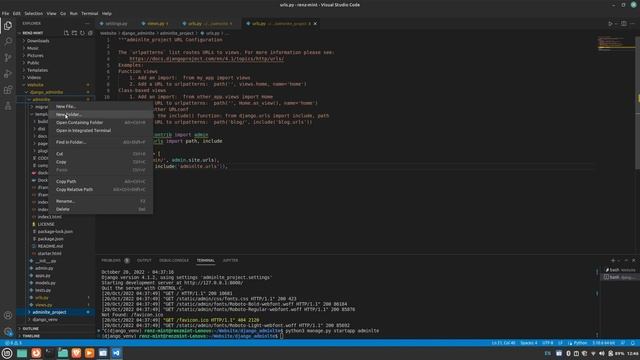Open the Terminal app from taskbar
640x360 pixels.
[49, 353]
